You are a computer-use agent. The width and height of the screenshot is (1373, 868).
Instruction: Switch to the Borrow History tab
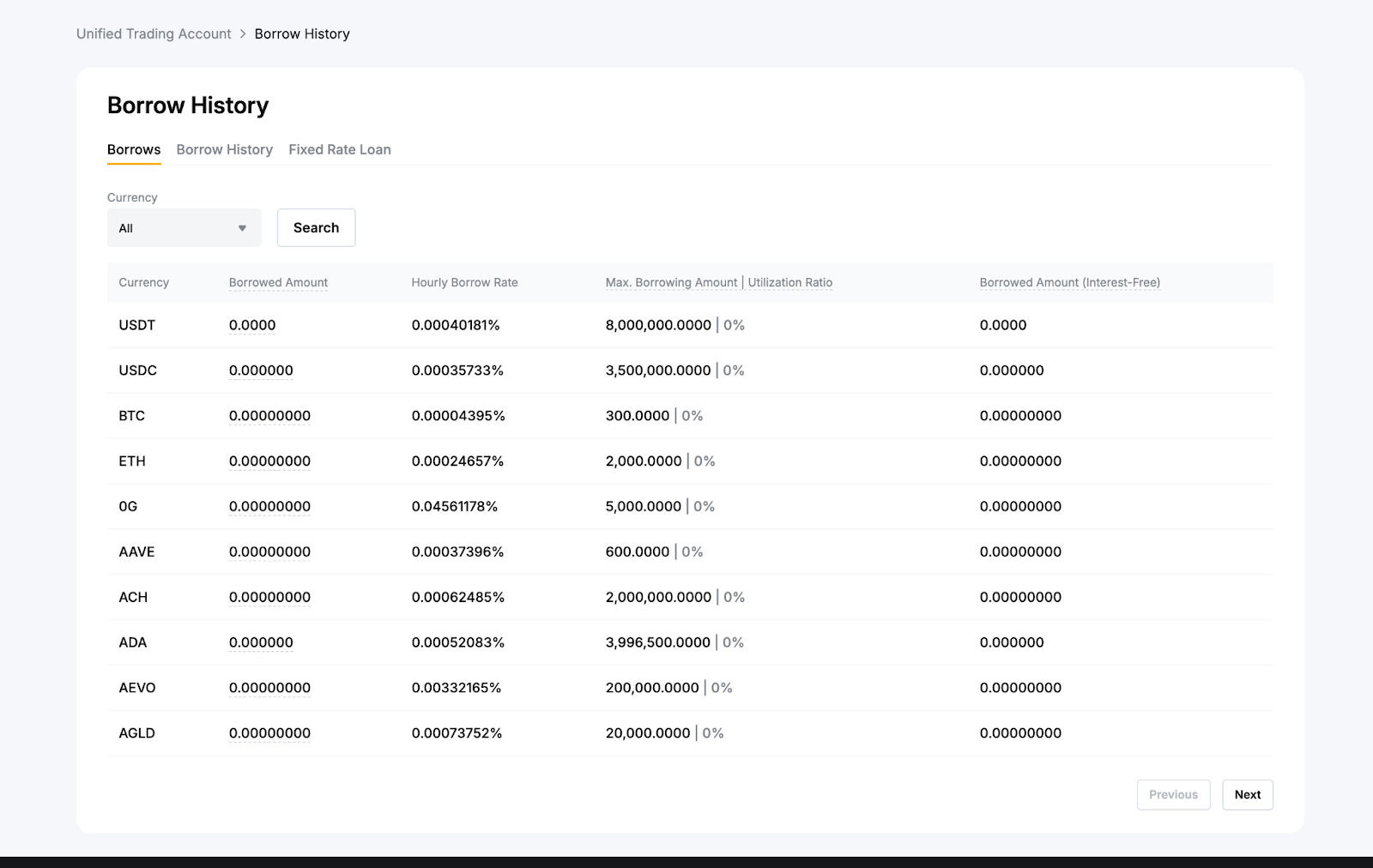pos(224,149)
